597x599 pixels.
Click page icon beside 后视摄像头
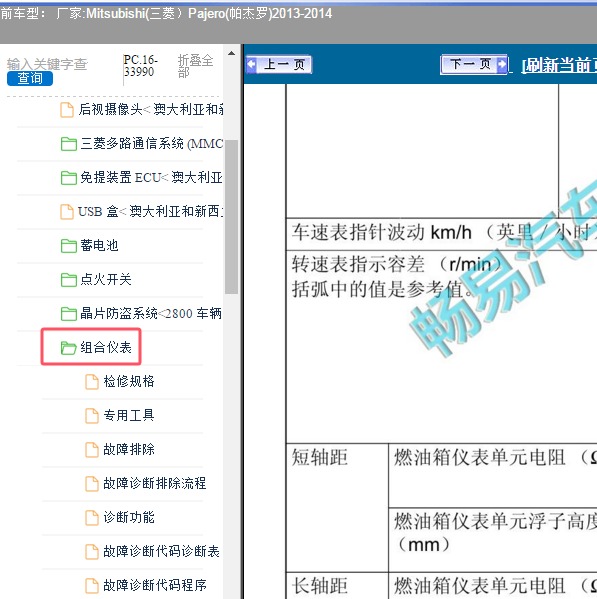point(67,110)
